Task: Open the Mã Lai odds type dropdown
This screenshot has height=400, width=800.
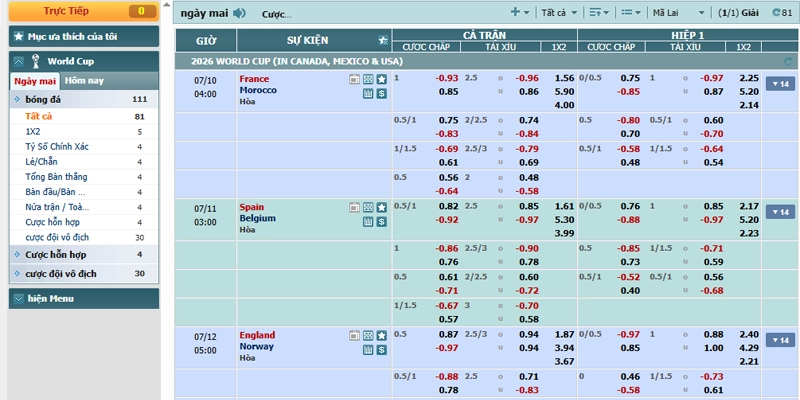Action: [x=678, y=13]
